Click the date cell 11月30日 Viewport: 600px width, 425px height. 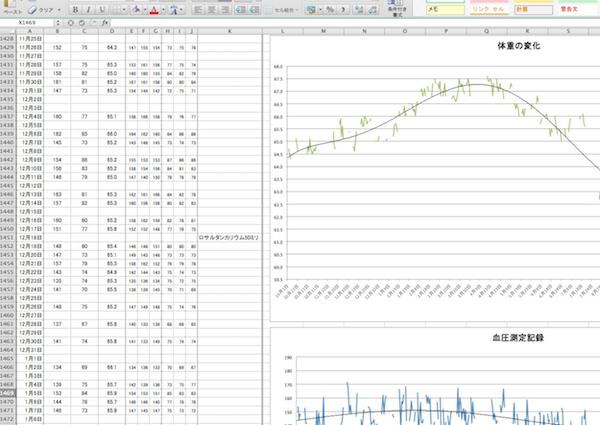pyautogui.click(x=30, y=82)
